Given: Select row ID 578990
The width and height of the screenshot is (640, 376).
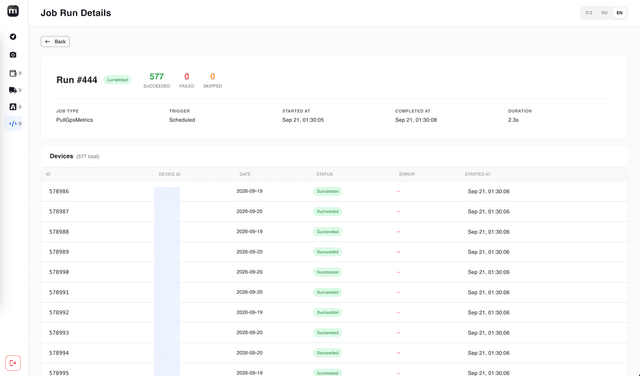Looking at the screenshot, I should (x=59, y=272).
